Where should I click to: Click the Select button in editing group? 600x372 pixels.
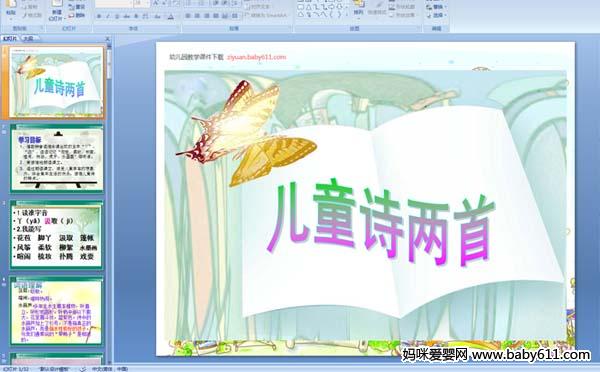point(437,15)
